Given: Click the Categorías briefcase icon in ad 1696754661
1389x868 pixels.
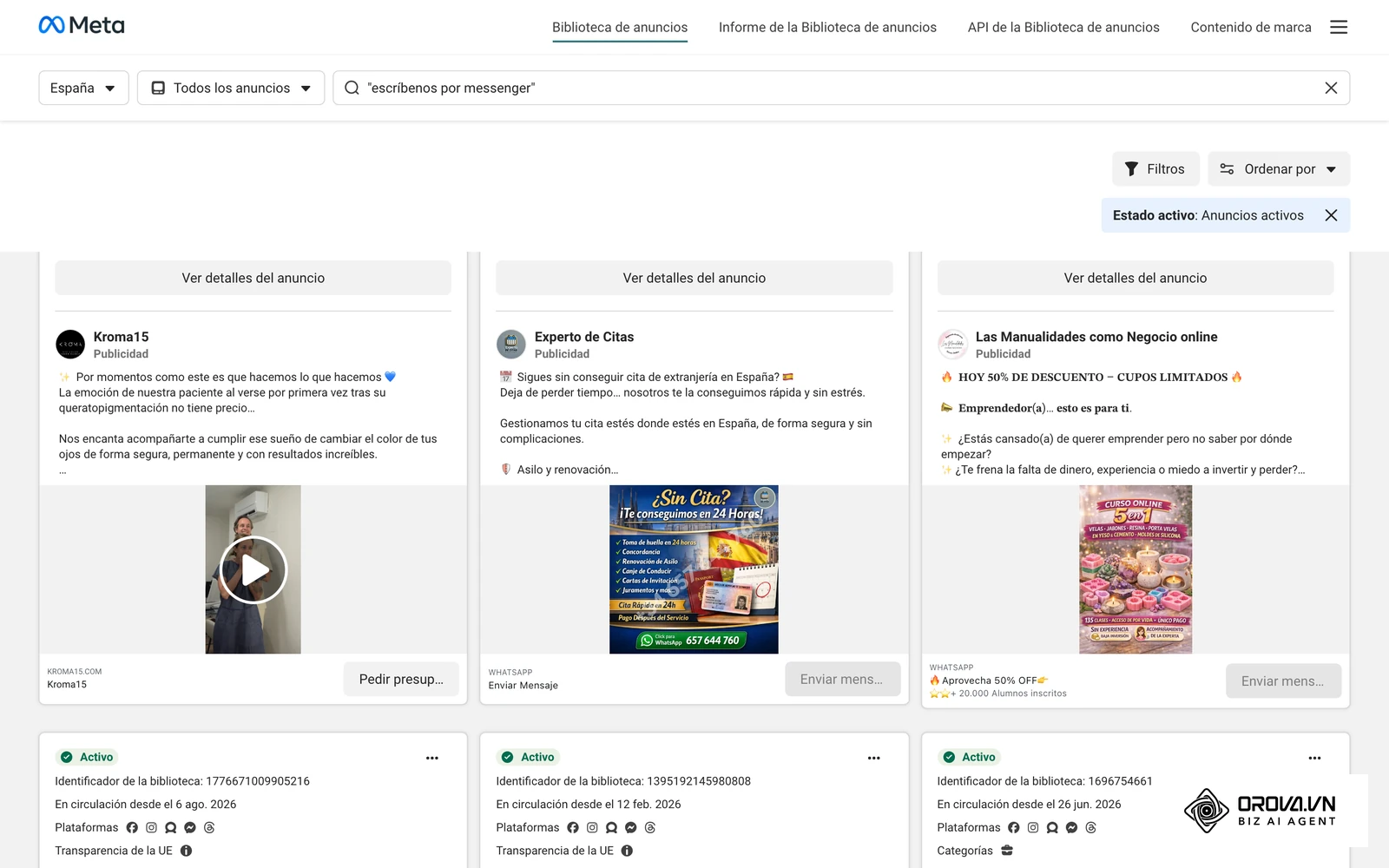Looking at the screenshot, I should 1007,851.
